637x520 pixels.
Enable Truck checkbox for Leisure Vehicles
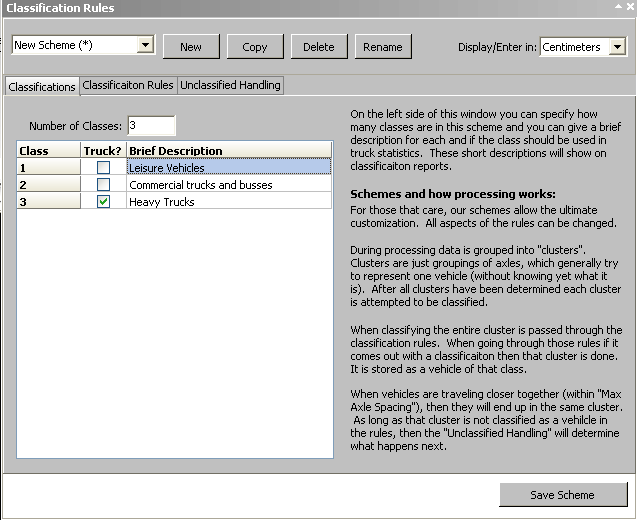103,168
